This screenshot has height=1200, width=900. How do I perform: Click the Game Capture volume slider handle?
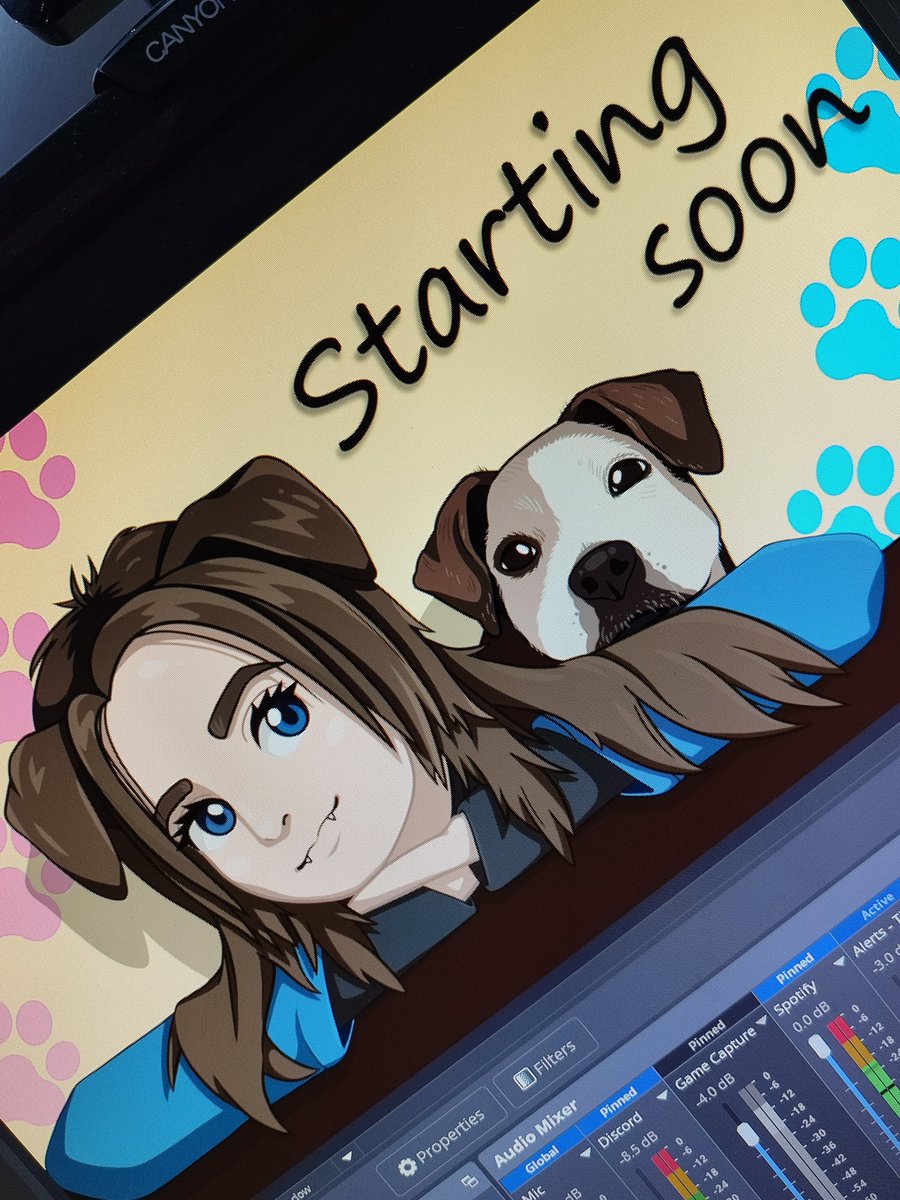(746, 1135)
